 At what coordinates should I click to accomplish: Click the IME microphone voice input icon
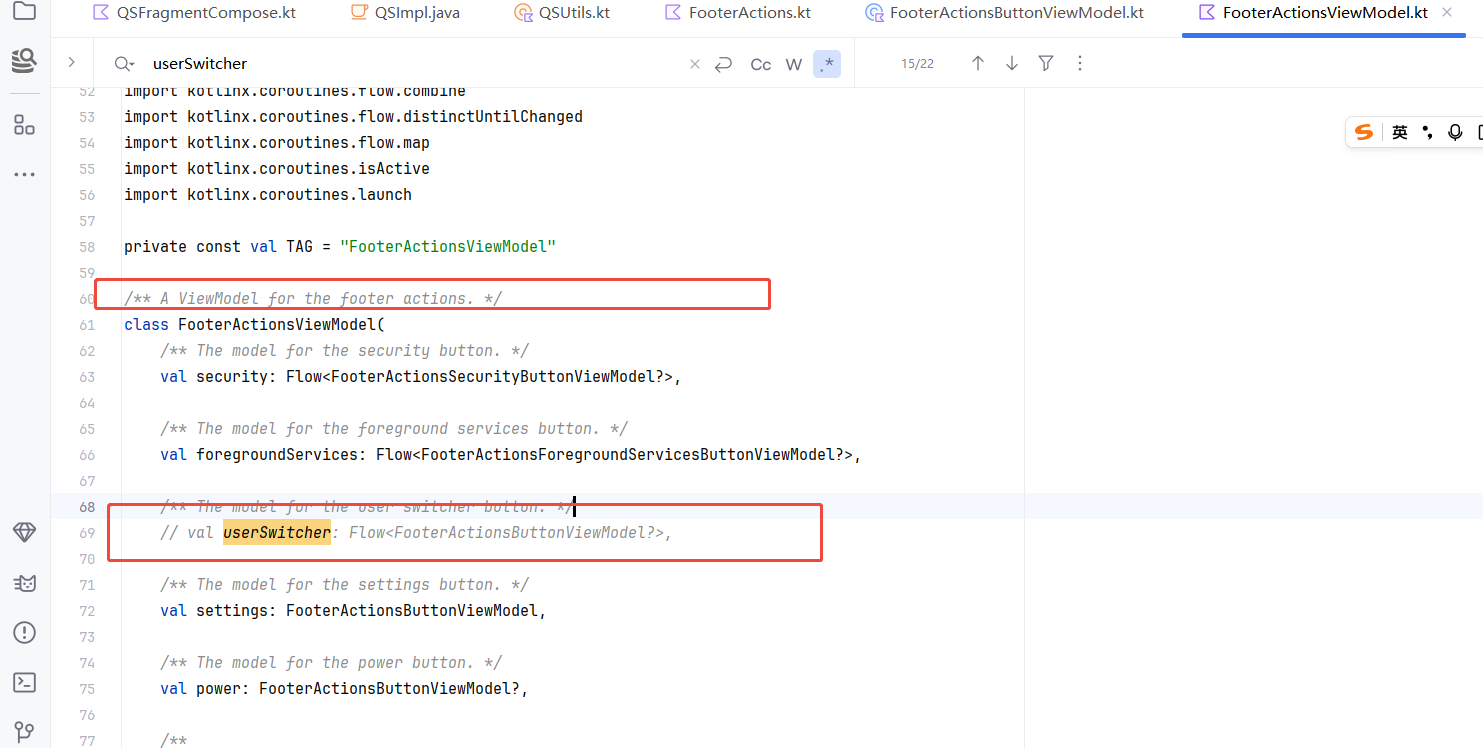[1455, 132]
